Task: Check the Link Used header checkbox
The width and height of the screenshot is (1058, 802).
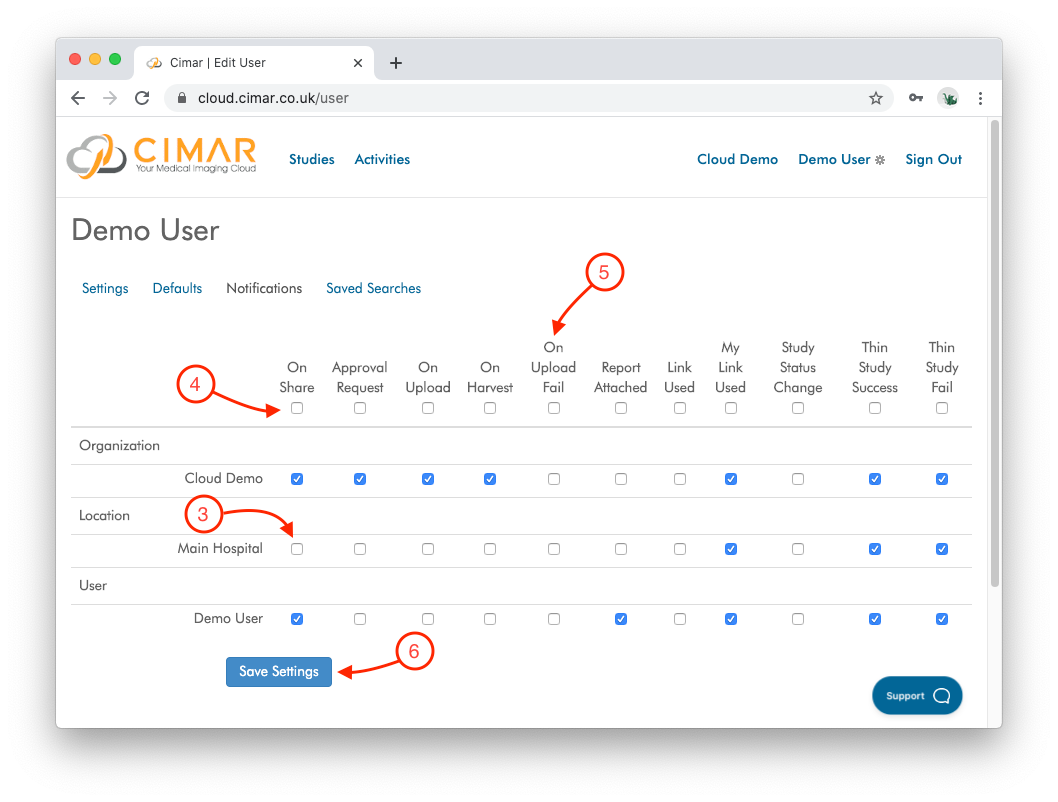Action: click(680, 408)
